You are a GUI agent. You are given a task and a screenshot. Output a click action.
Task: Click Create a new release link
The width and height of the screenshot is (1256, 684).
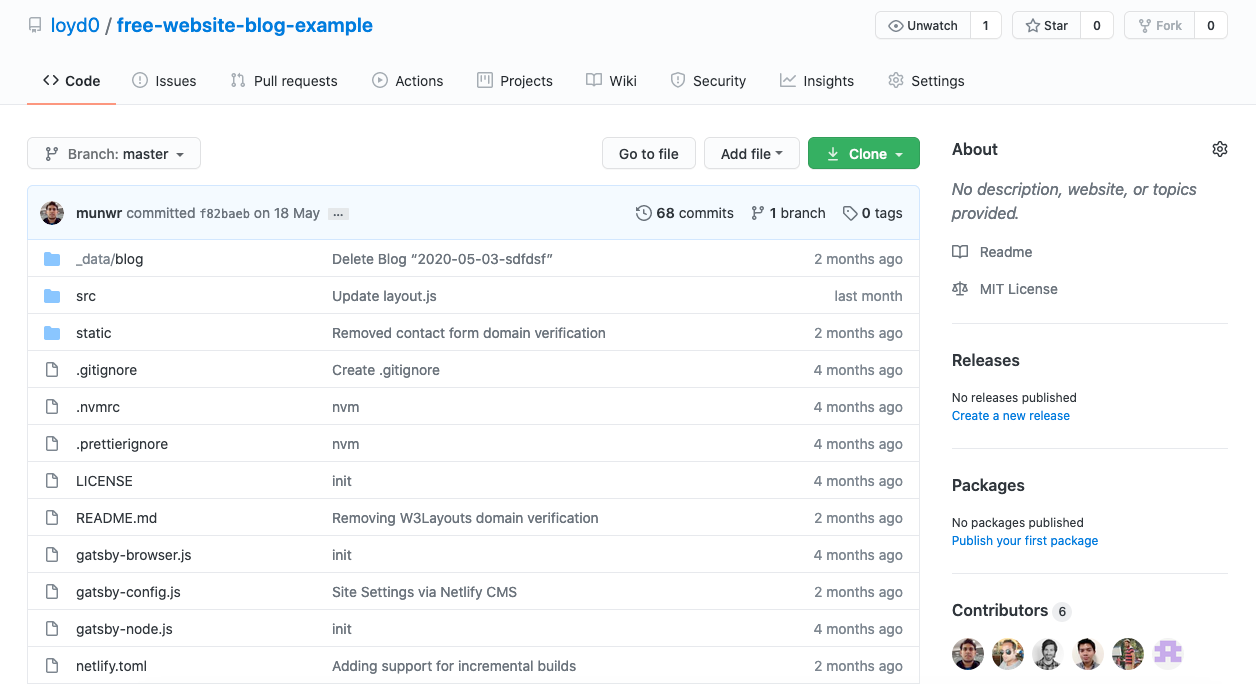pyautogui.click(x=1011, y=416)
